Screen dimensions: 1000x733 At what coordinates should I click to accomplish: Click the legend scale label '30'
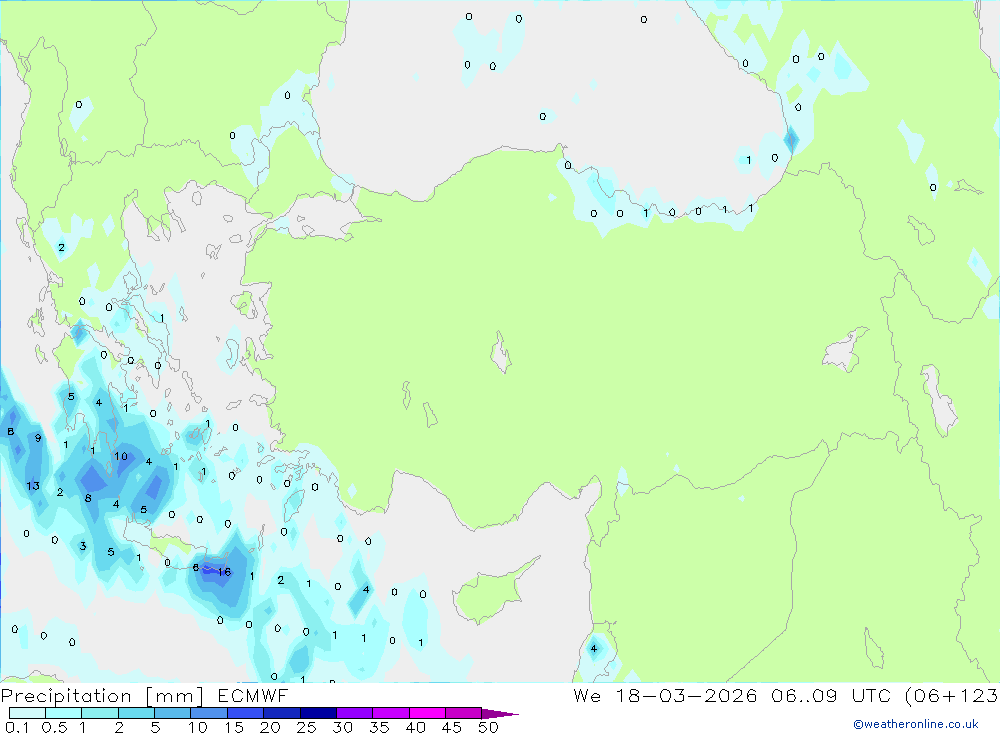coord(343,727)
